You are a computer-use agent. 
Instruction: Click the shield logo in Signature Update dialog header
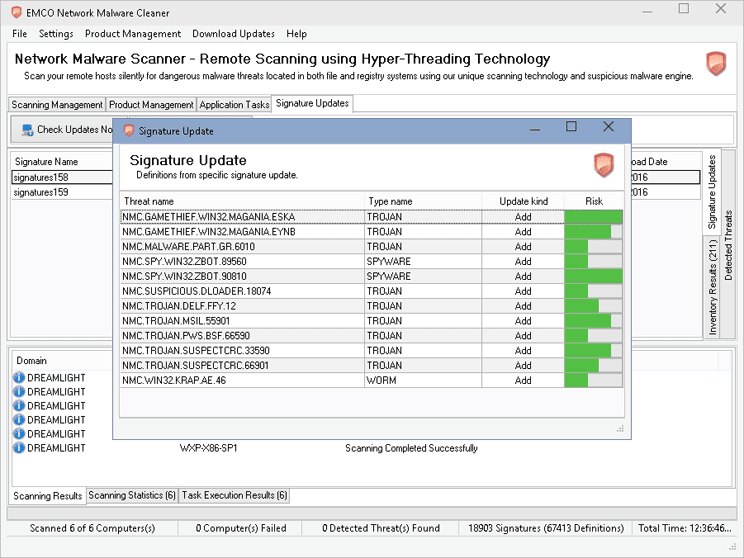(604, 165)
